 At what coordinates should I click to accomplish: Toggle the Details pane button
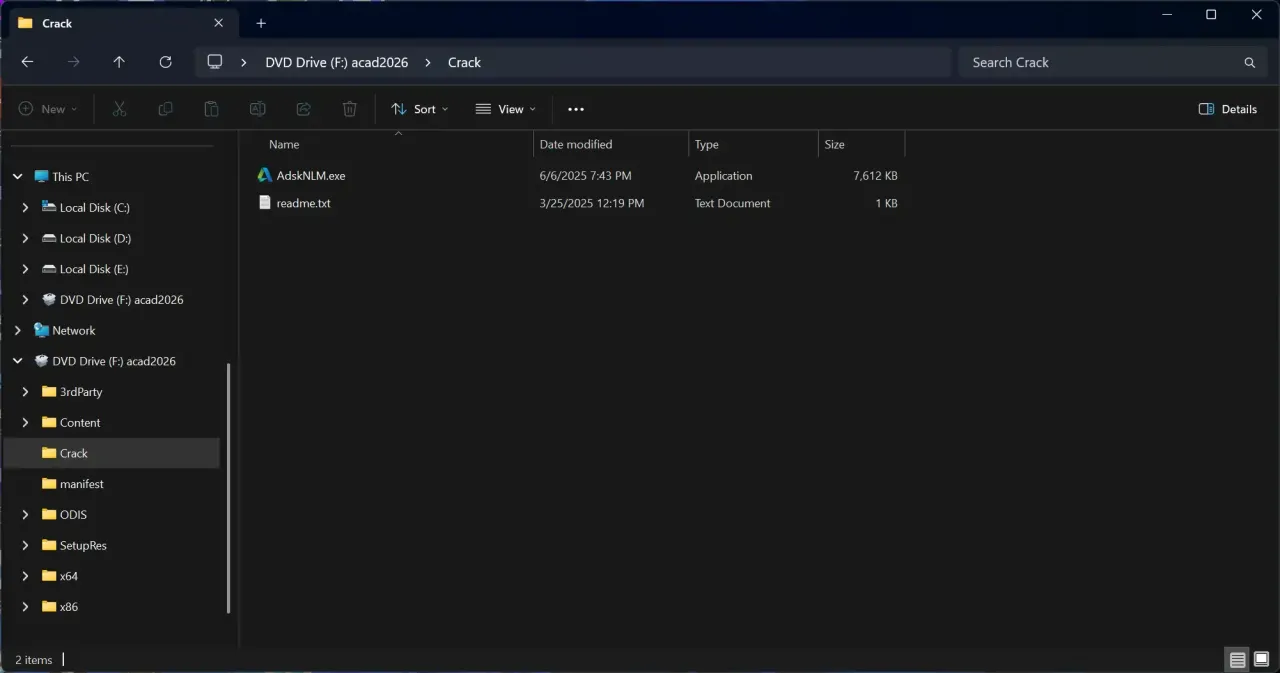[x=1228, y=109]
